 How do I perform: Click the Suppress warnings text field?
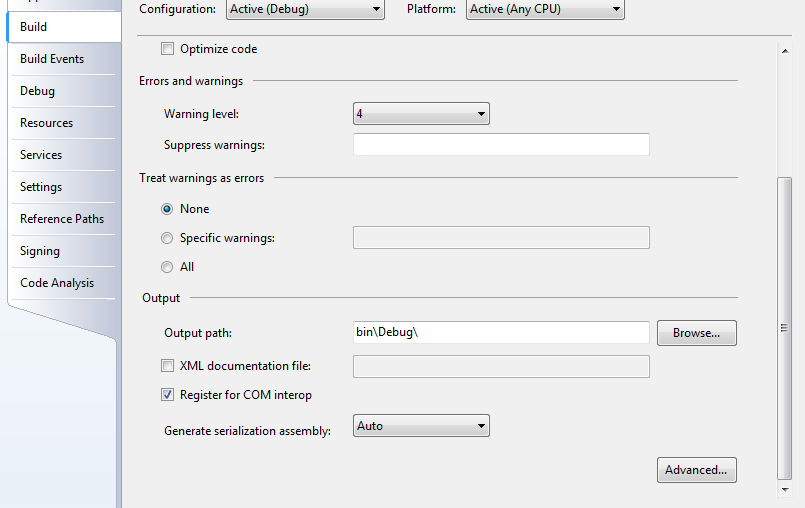[x=501, y=144]
